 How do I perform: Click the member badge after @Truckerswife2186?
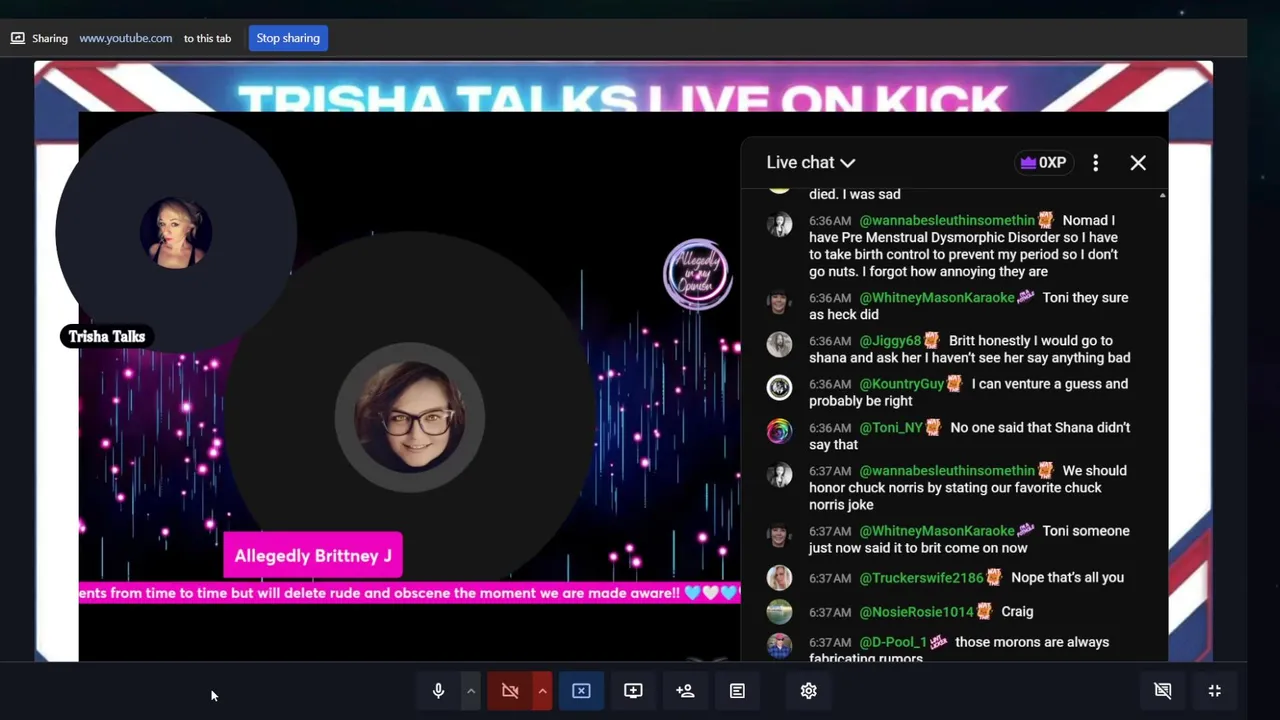click(x=994, y=577)
